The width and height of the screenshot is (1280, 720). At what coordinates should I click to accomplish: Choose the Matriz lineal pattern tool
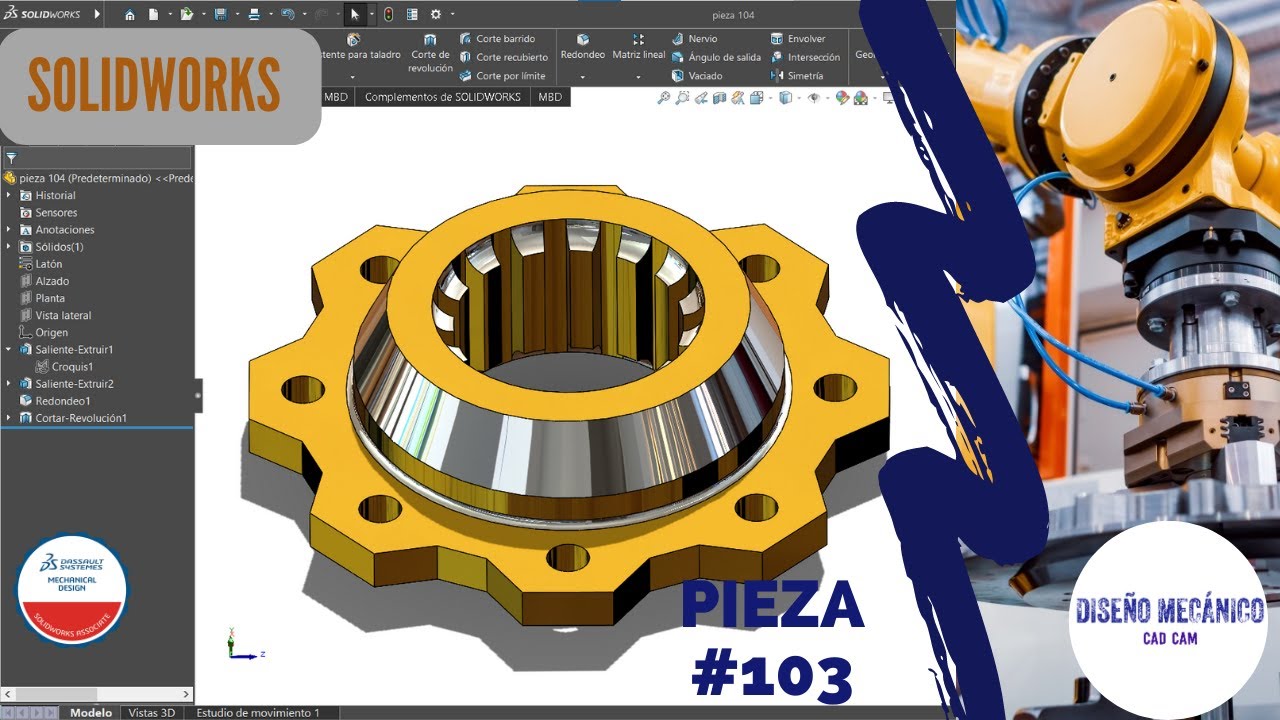tap(639, 47)
